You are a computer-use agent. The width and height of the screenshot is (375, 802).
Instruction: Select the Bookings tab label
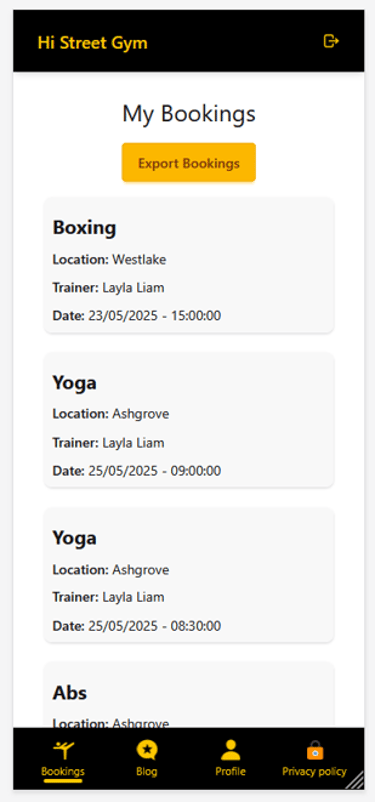pyautogui.click(x=63, y=771)
